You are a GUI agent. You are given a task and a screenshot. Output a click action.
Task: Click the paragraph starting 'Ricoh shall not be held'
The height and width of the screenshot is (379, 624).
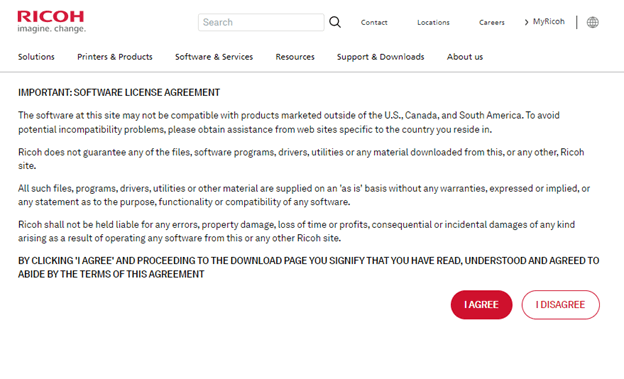(296, 231)
